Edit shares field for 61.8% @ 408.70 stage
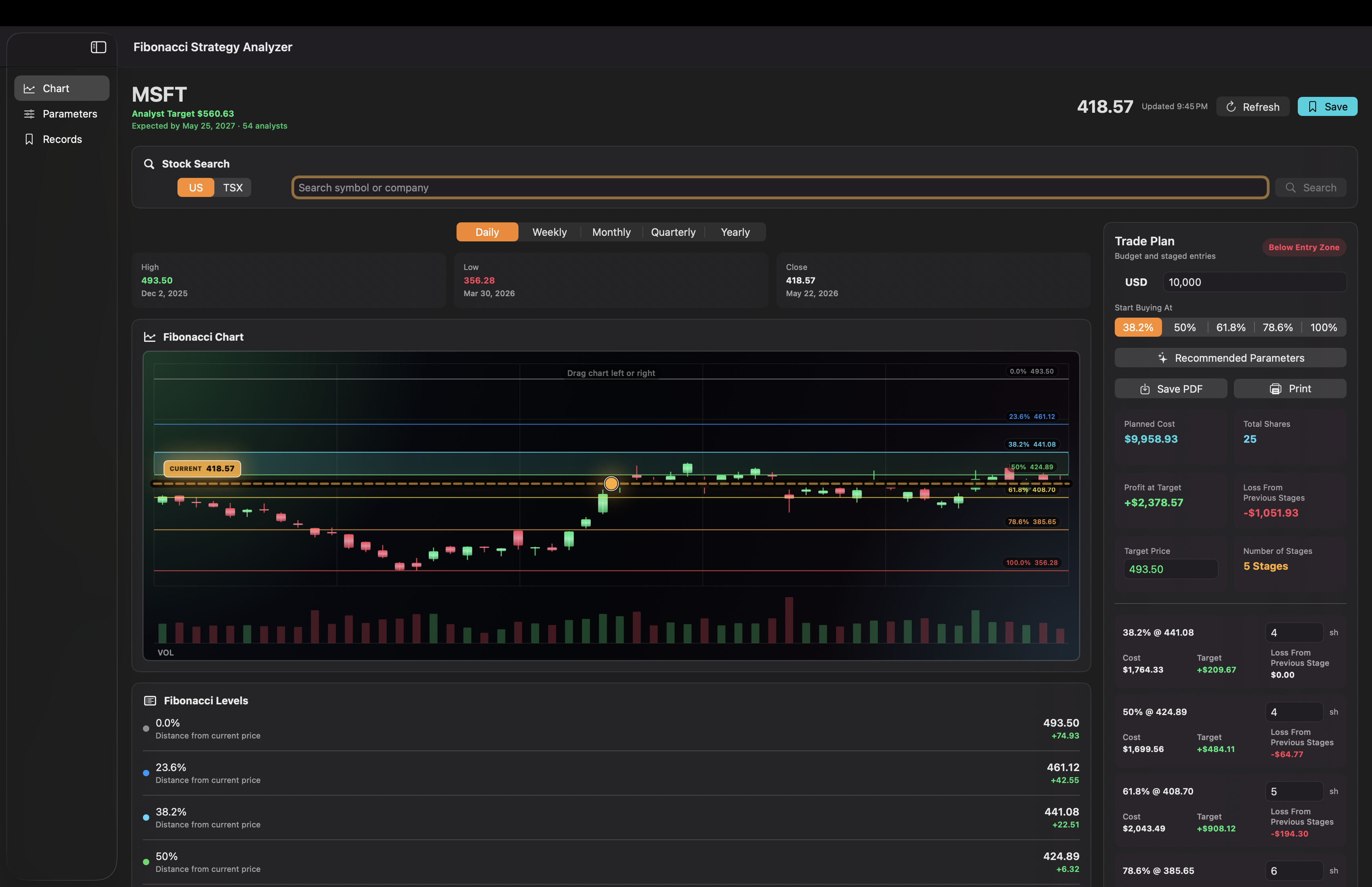This screenshot has height=887, width=1372. (x=1294, y=792)
